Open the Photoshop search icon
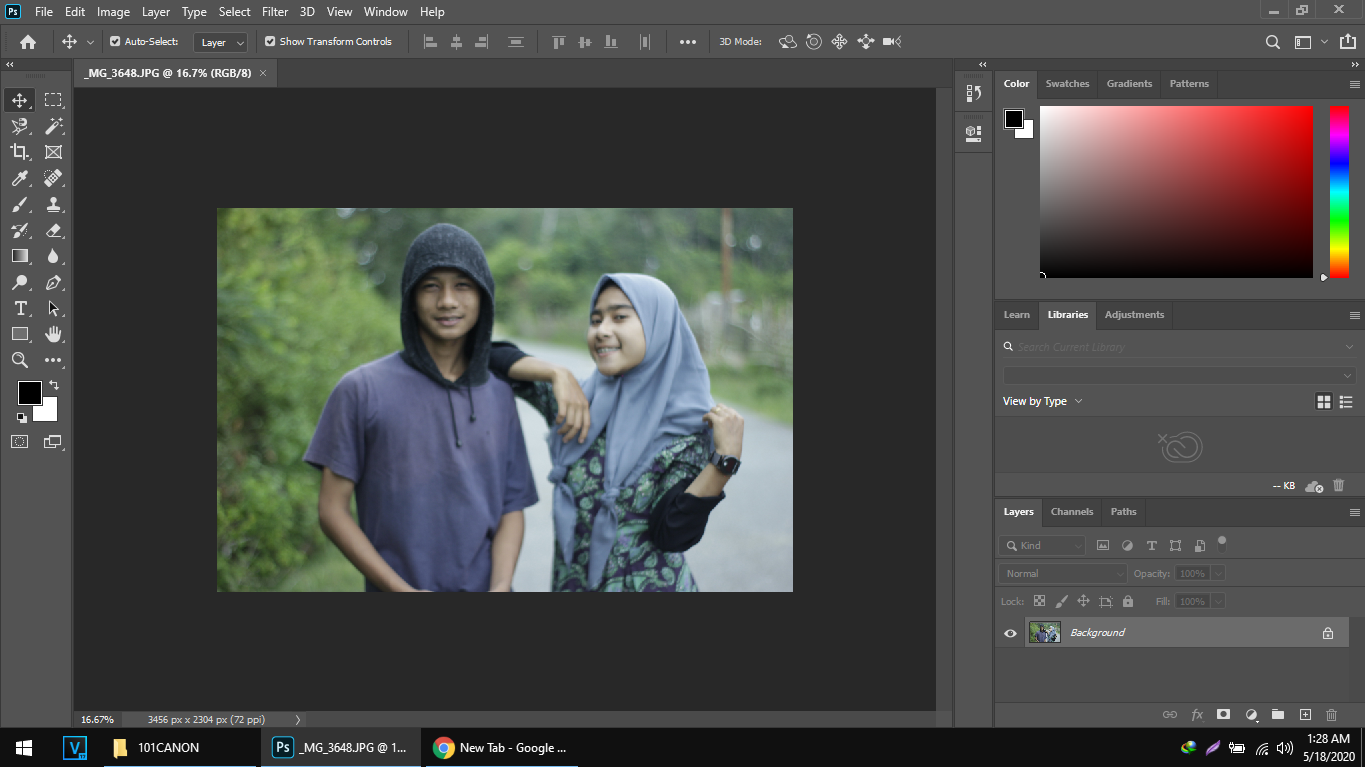Viewport: 1365px width, 767px height. pos(1273,42)
